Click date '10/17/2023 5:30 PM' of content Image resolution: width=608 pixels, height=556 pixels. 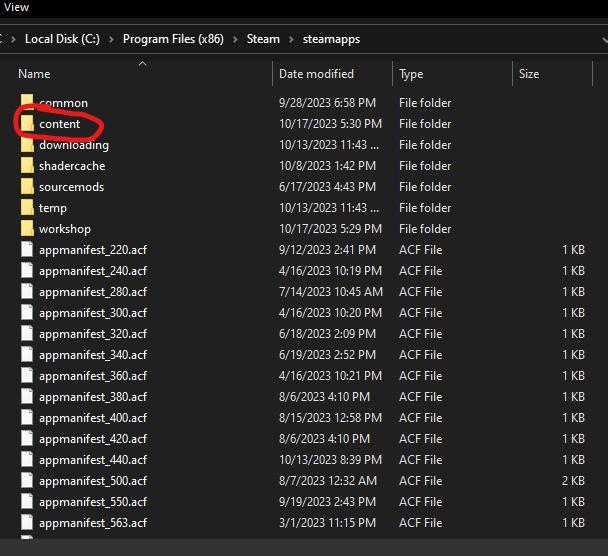click(330, 124)
